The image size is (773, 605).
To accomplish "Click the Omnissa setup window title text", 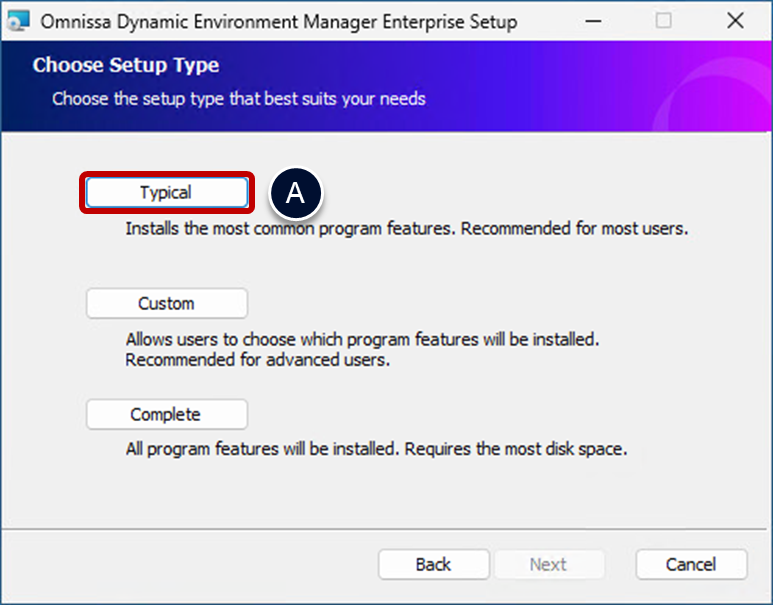I will click(x=279, y=21).
